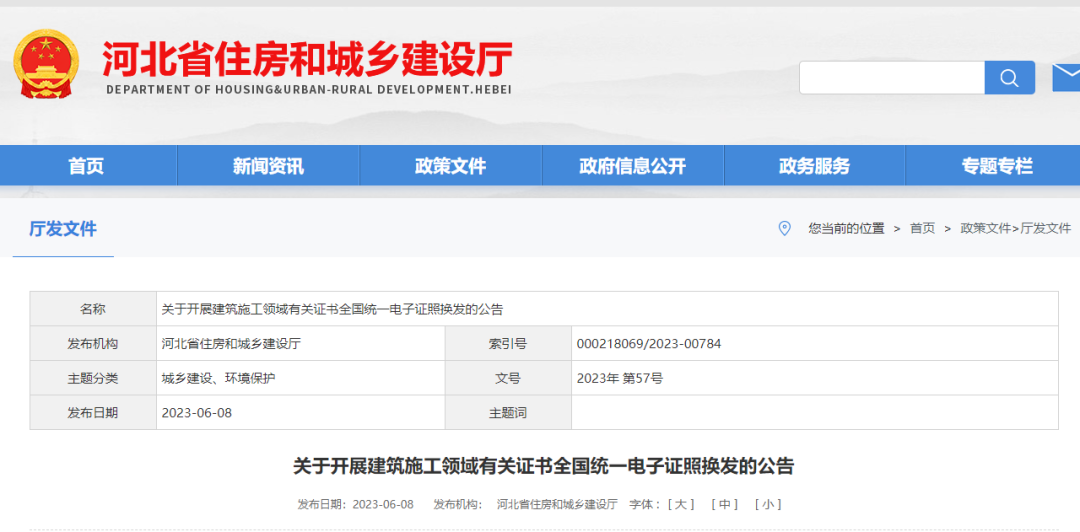The image size is (1080, 532).
Task: Click 首页 breadcrumb link
Action: coord(922,228)
